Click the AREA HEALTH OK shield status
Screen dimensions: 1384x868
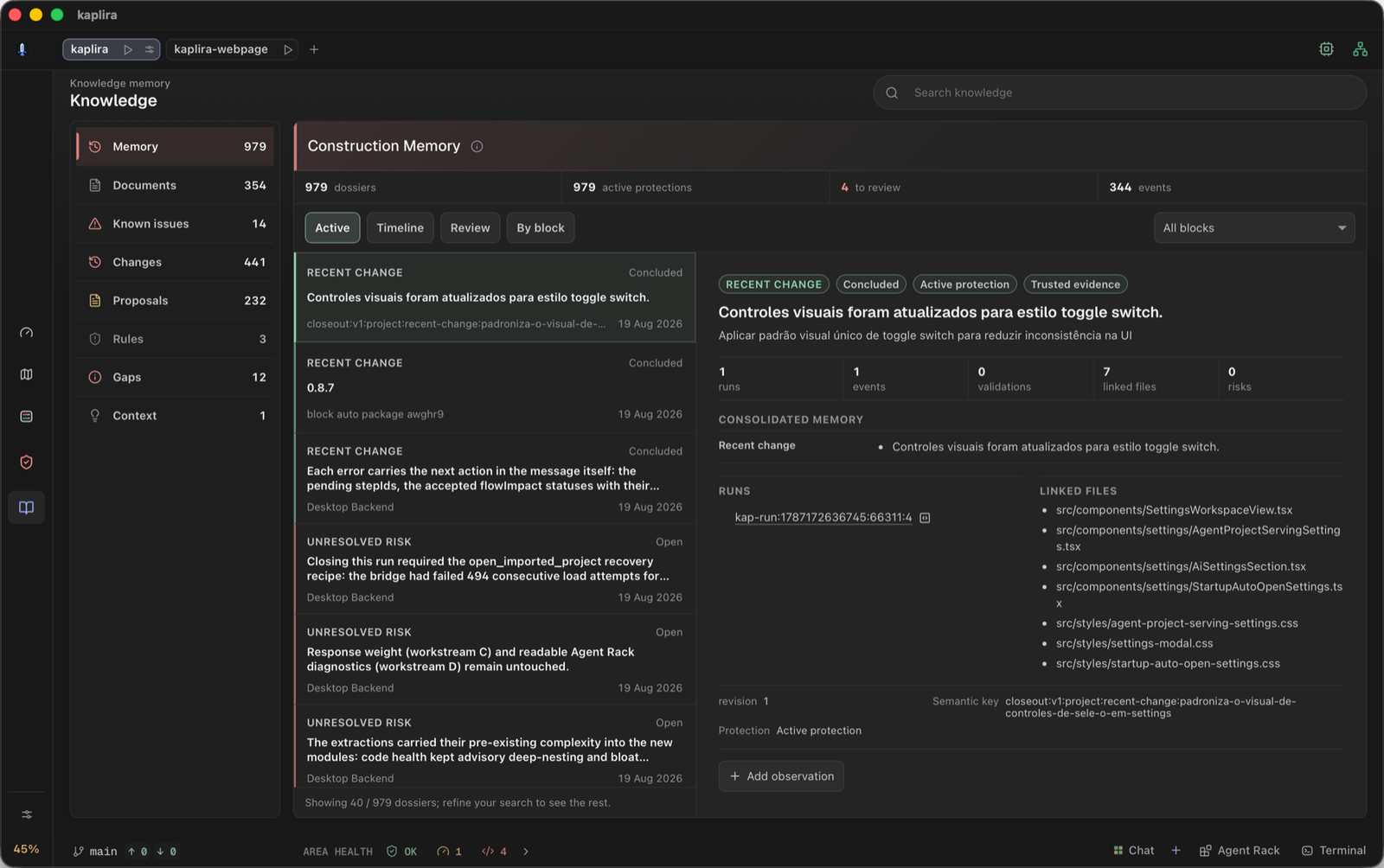[402, 852]
